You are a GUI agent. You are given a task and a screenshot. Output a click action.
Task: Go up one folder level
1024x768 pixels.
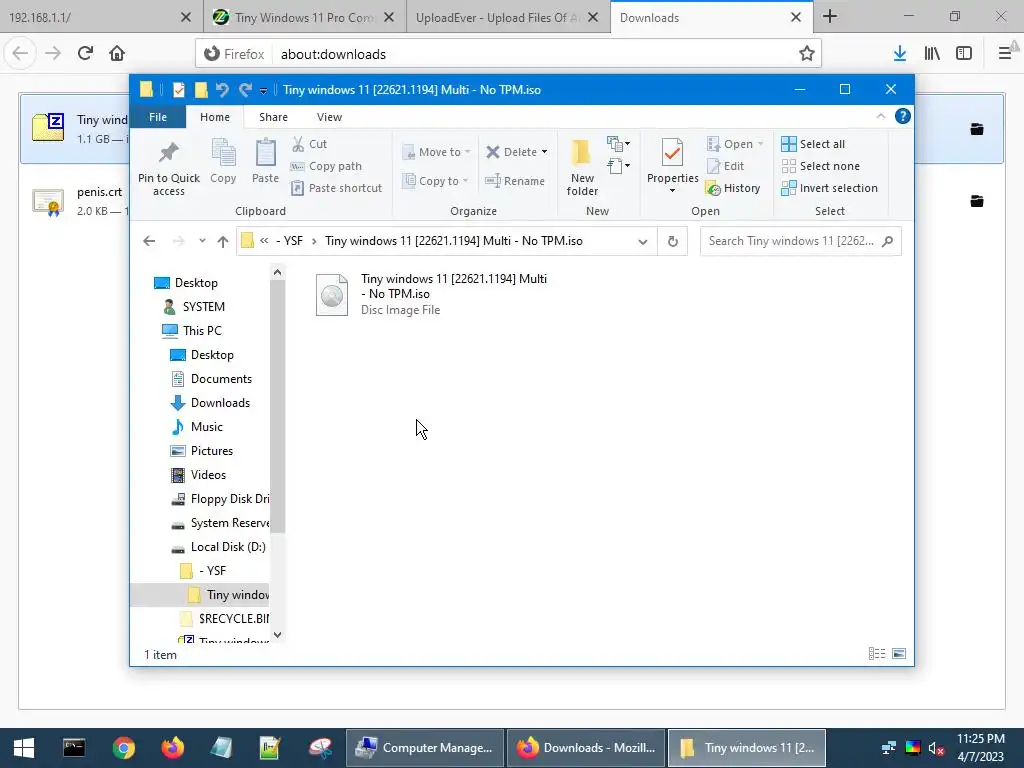coord(223,242)
